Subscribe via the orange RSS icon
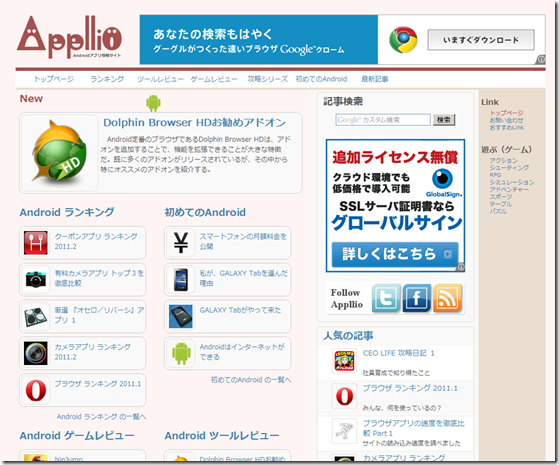The image size is (559, 465). click(x=447, y=298)
